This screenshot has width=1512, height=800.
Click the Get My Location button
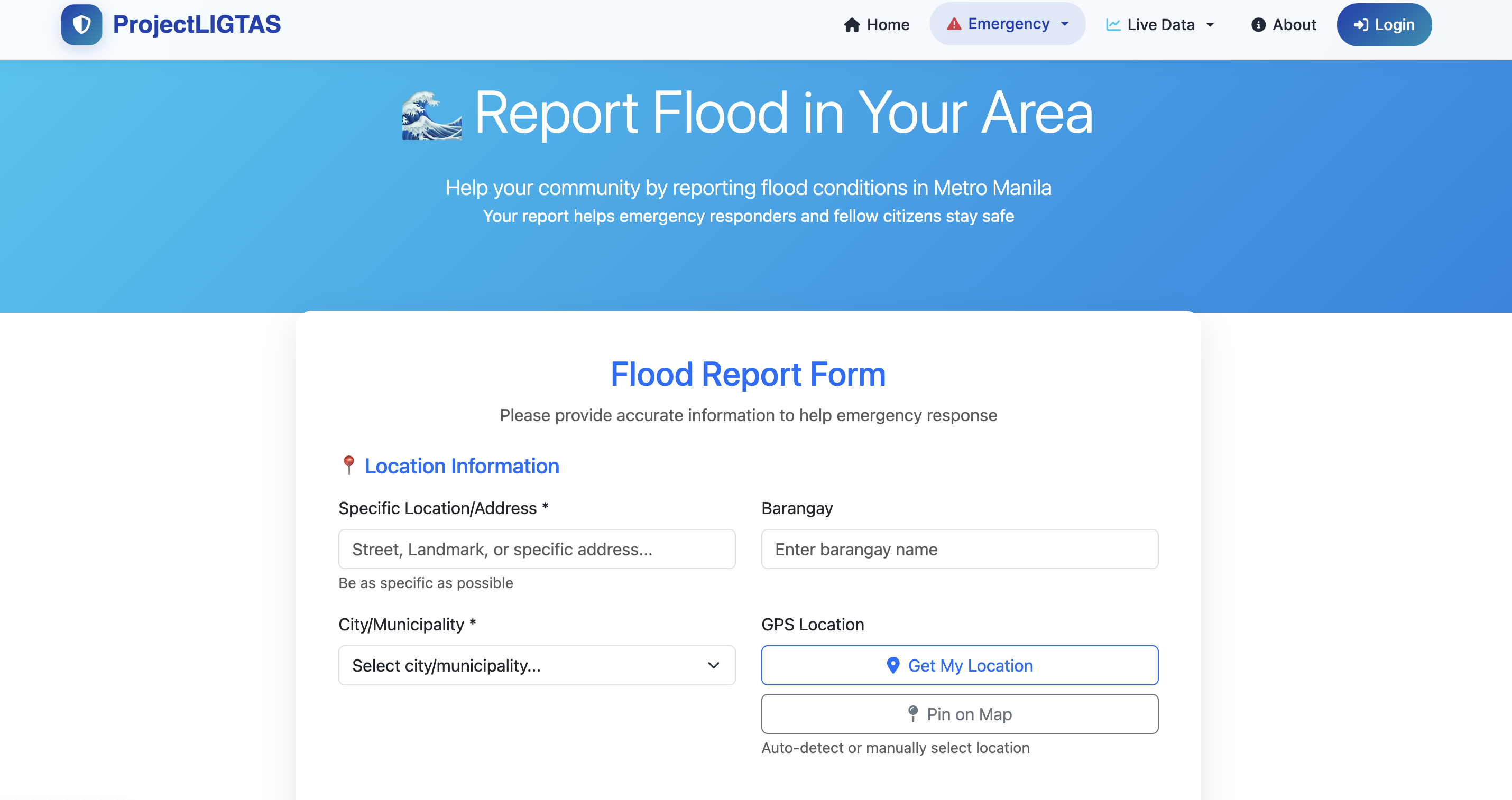coord(959,665)
